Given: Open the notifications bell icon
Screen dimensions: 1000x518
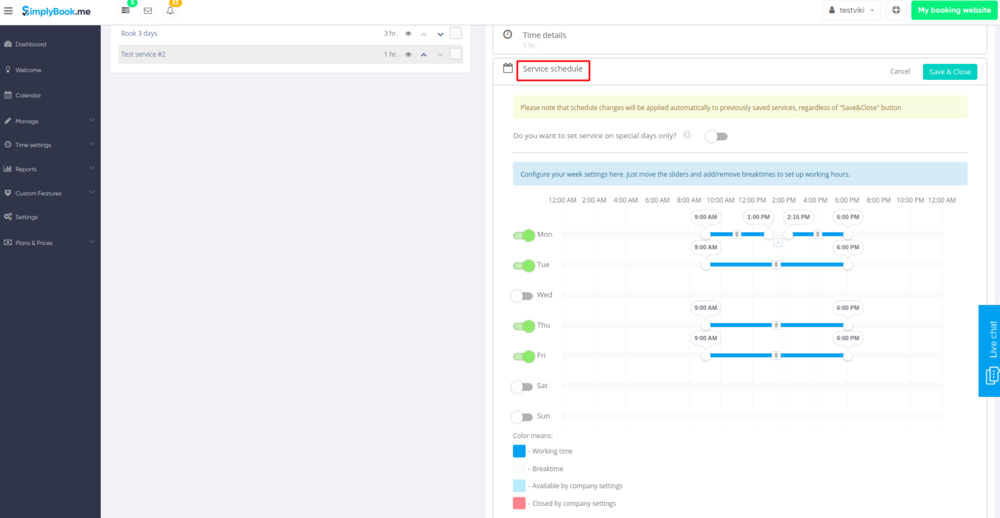Looking at the screenshot, I should [170, 10].
